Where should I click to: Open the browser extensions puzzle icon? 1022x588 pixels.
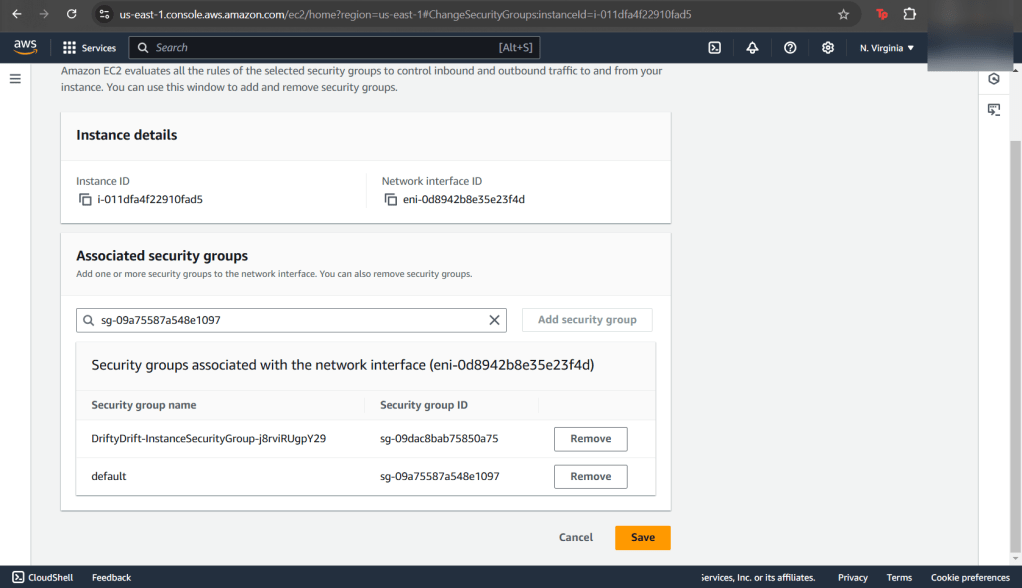pos(909,15)
